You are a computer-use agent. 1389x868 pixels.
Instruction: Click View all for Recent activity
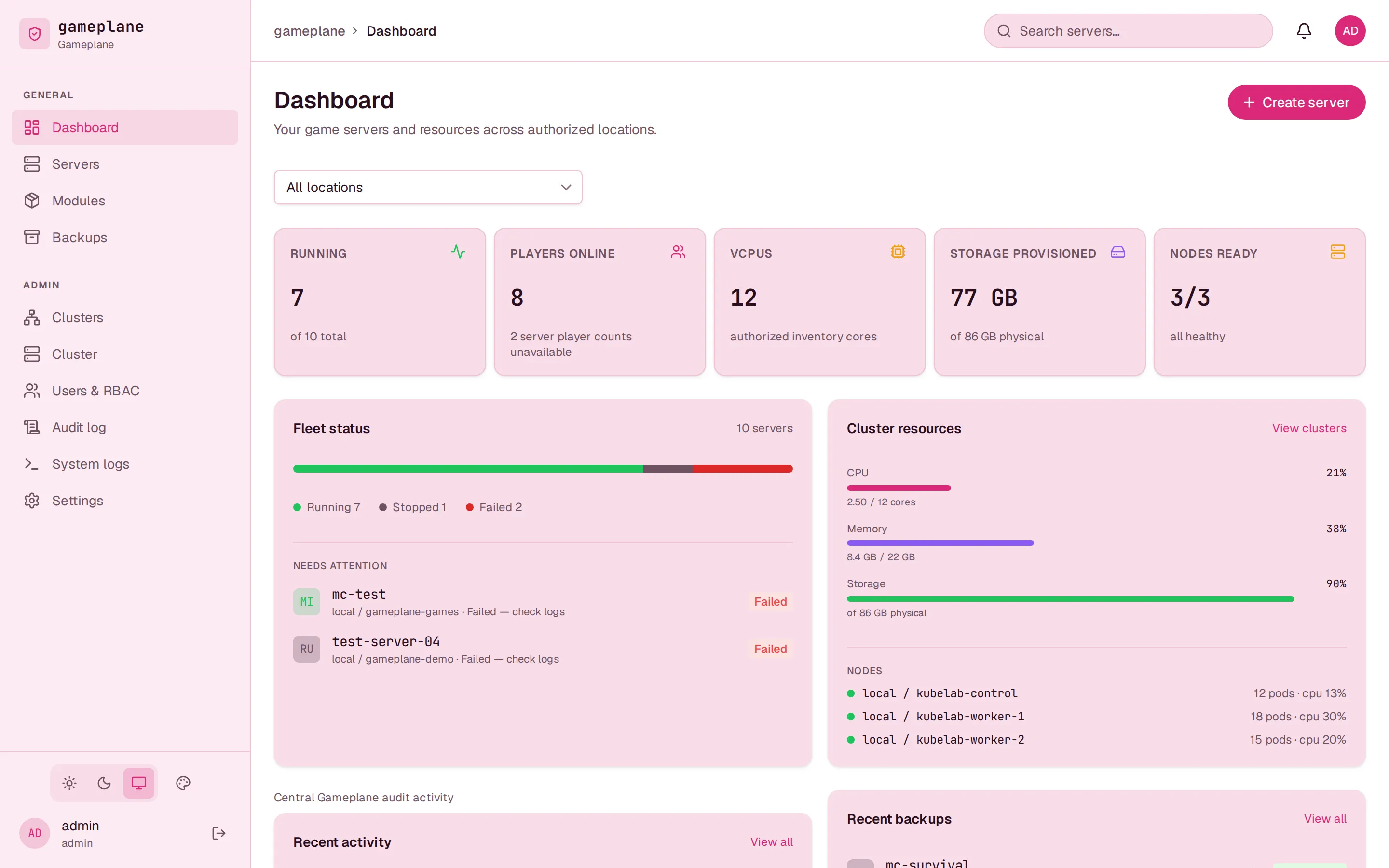pyautogui.click(x=771, y=841)
